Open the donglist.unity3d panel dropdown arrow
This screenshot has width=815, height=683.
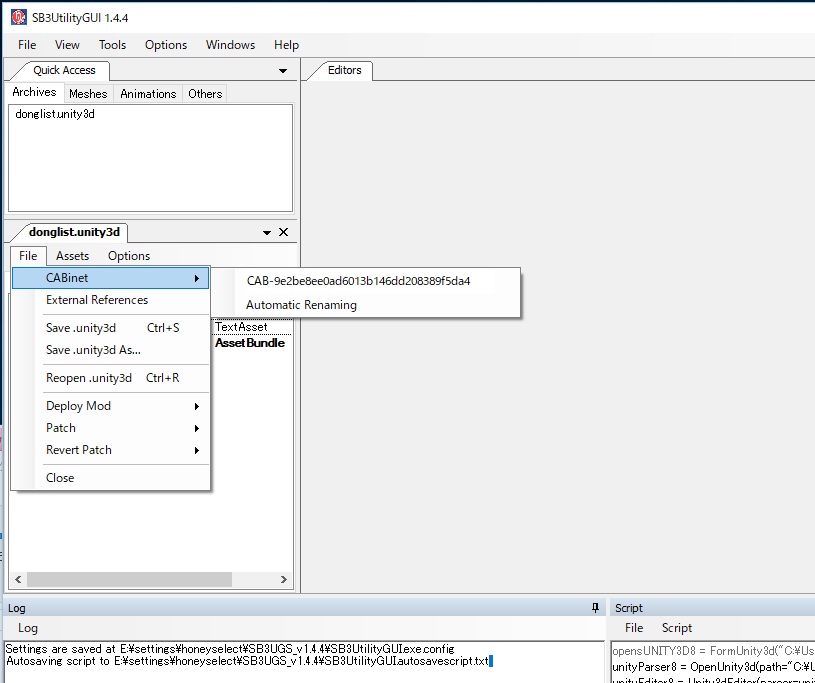[267, 232]
